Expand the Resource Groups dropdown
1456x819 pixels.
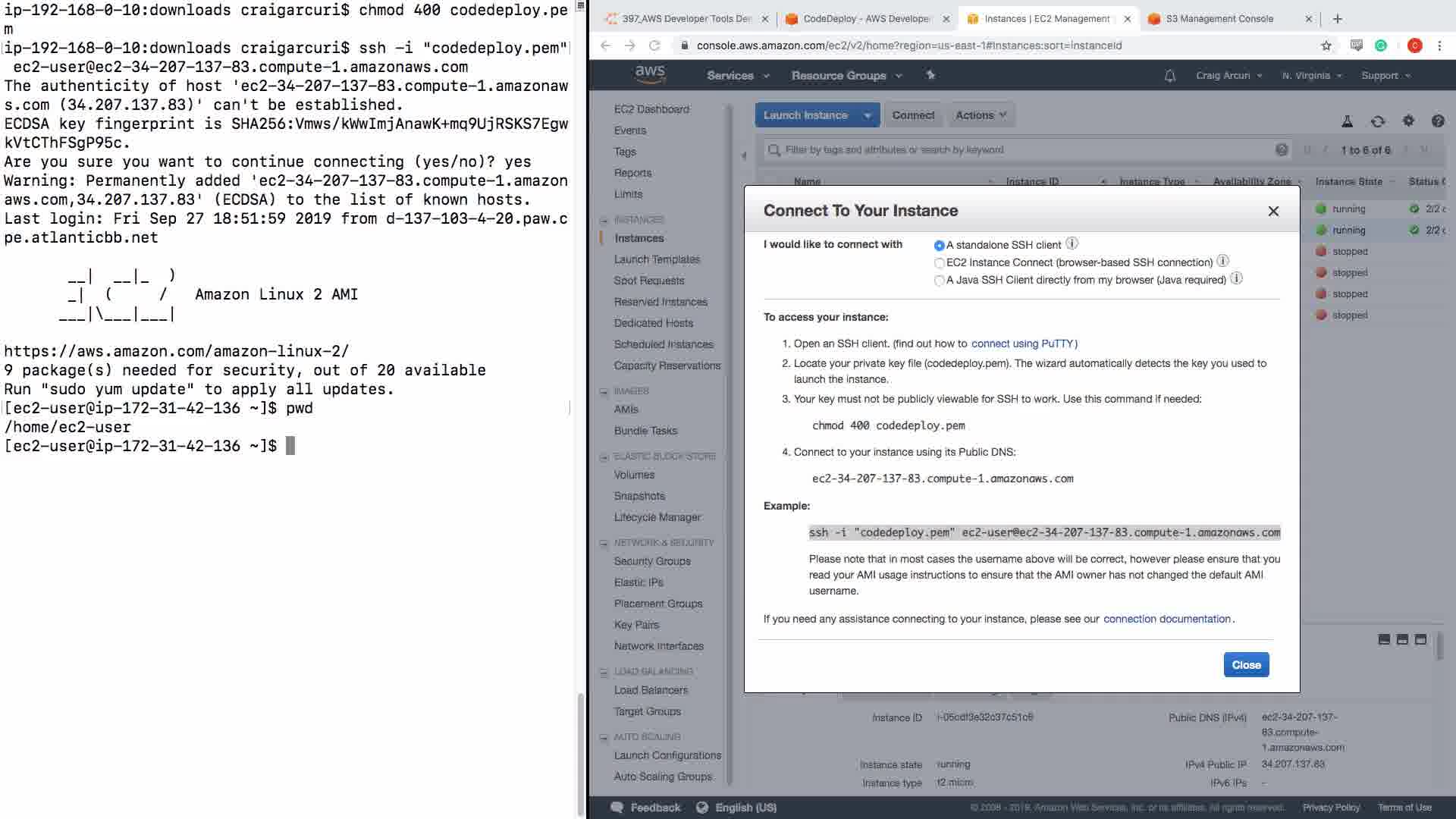[846, 76]
